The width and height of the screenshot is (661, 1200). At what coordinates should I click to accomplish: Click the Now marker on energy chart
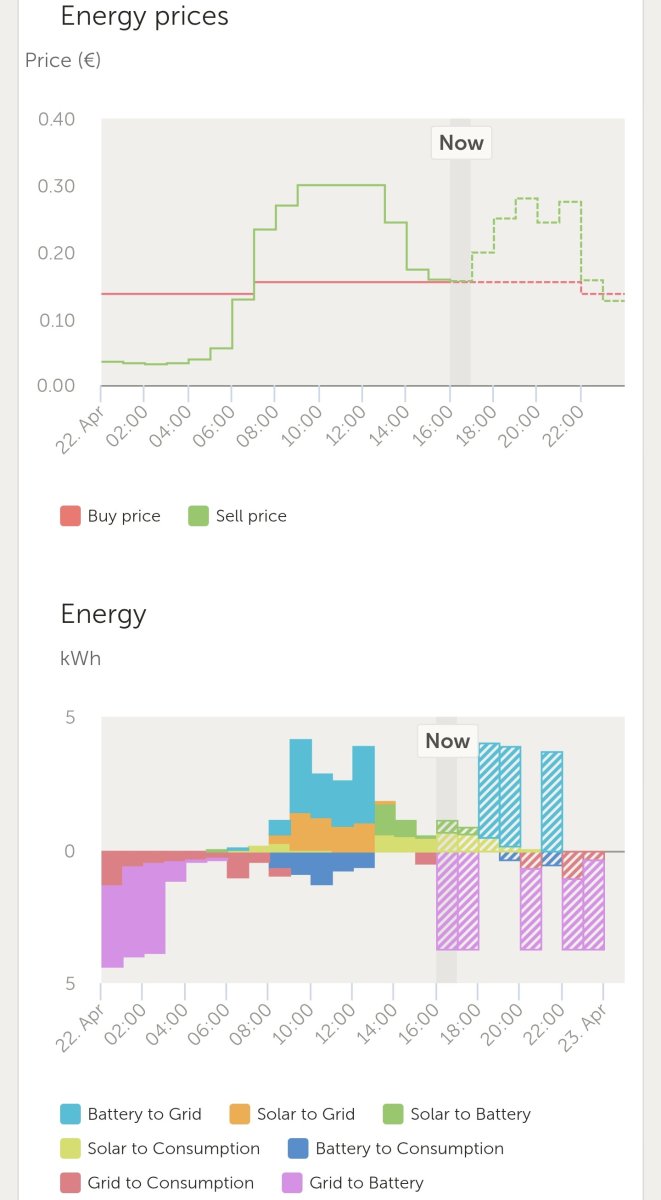(x=447, y=741)
